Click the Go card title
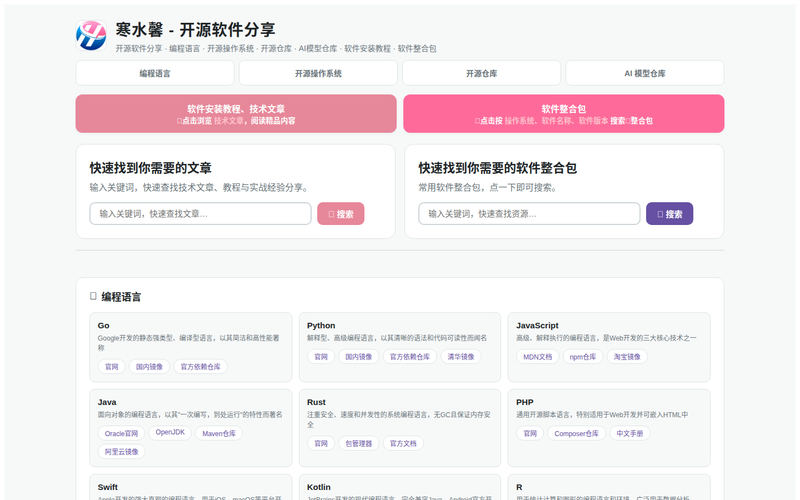The height and width of the screenshot is (500, 800). (x=104, y=326)
